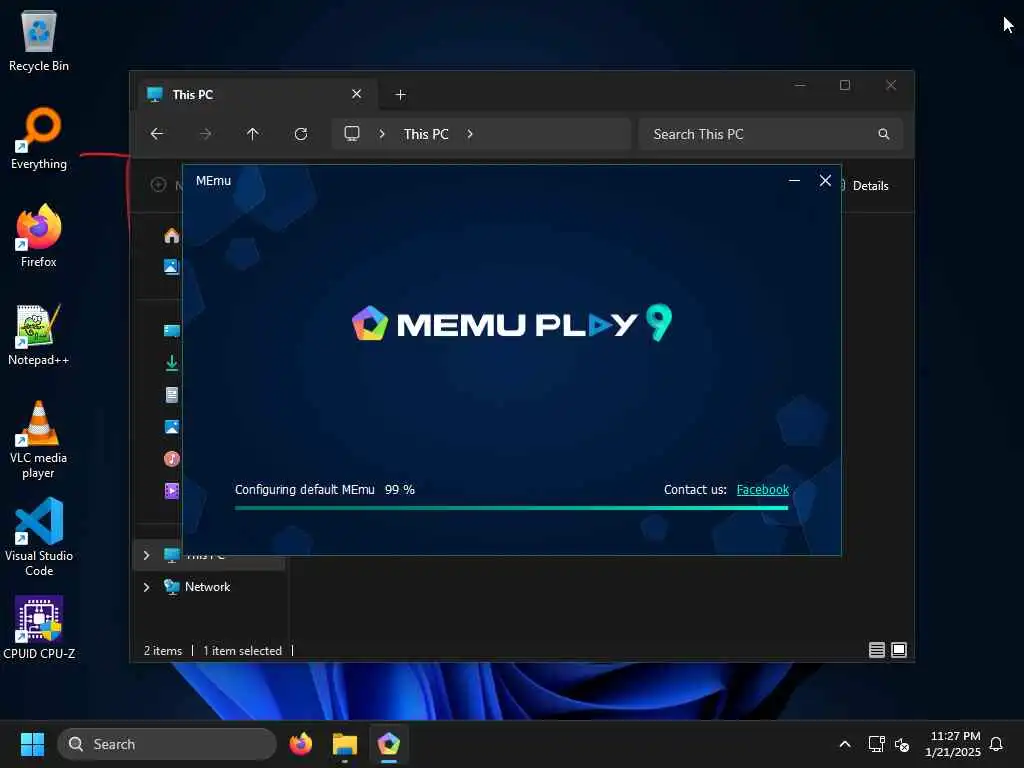Viewport: 1024px width, 768px height.
Task: Switch to MEmu taskbar icon
Action: click(389, 744)
